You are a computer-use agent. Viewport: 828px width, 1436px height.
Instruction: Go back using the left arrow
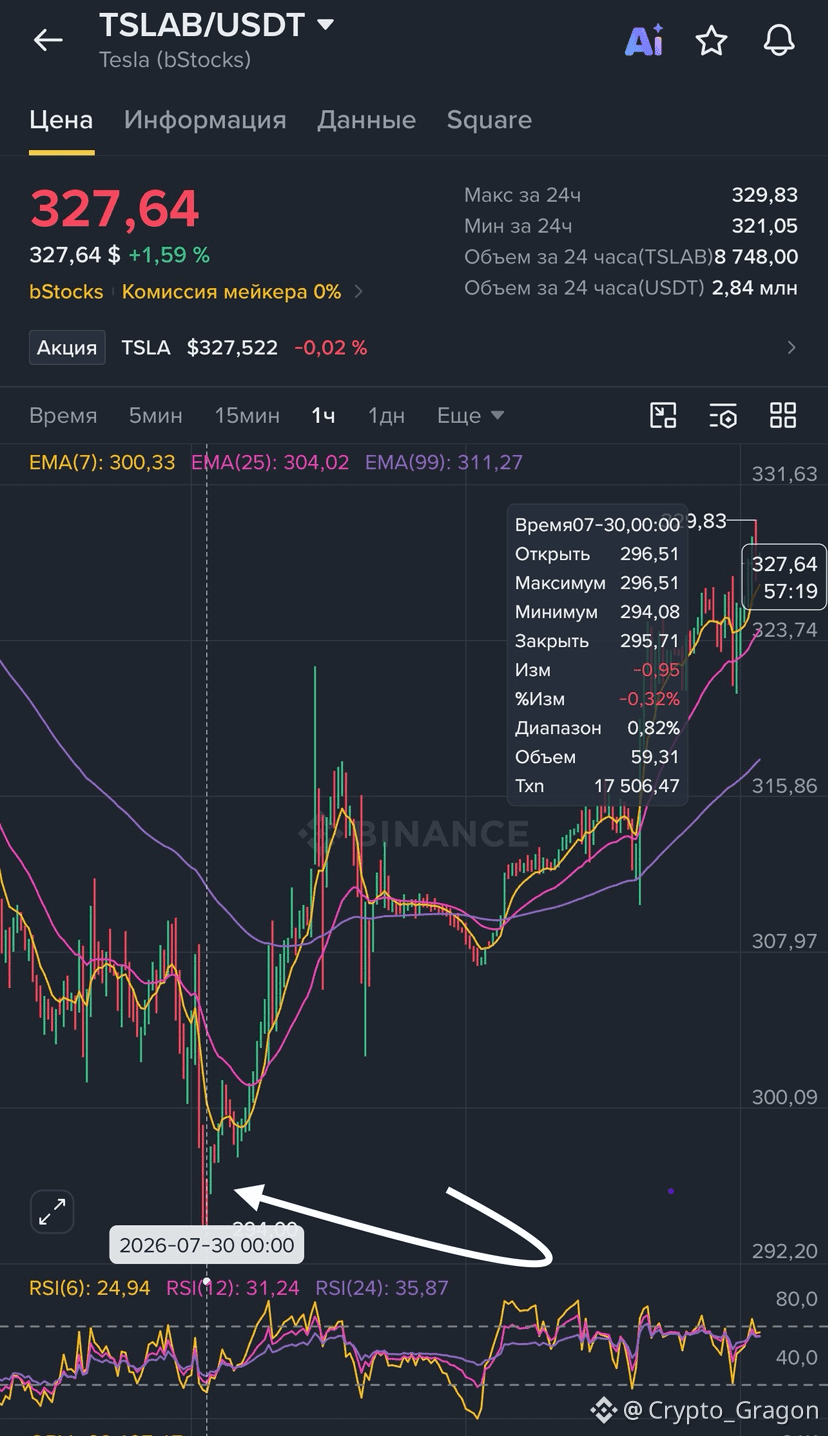48,40
